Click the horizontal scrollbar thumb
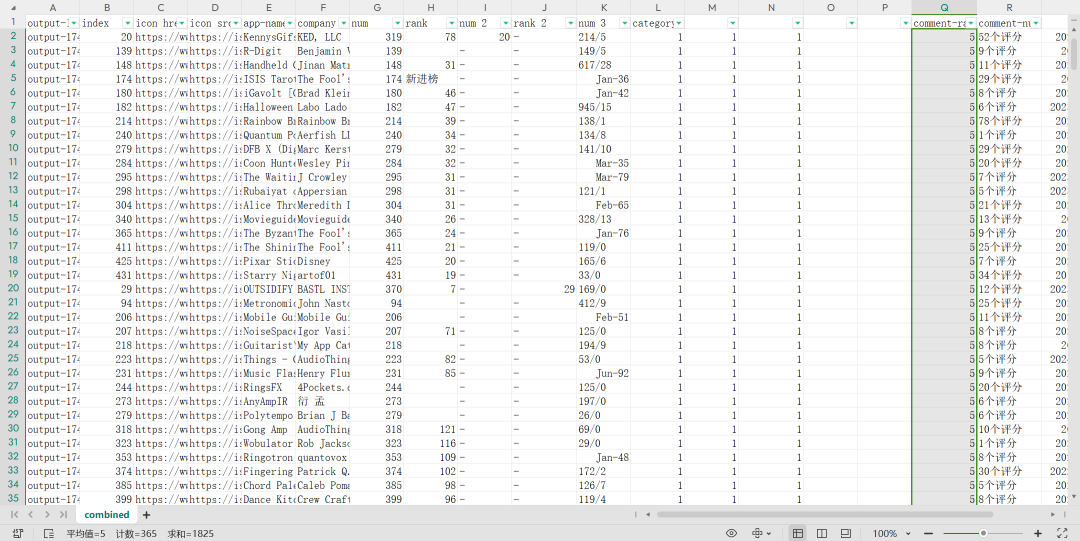 click(824, 514)
